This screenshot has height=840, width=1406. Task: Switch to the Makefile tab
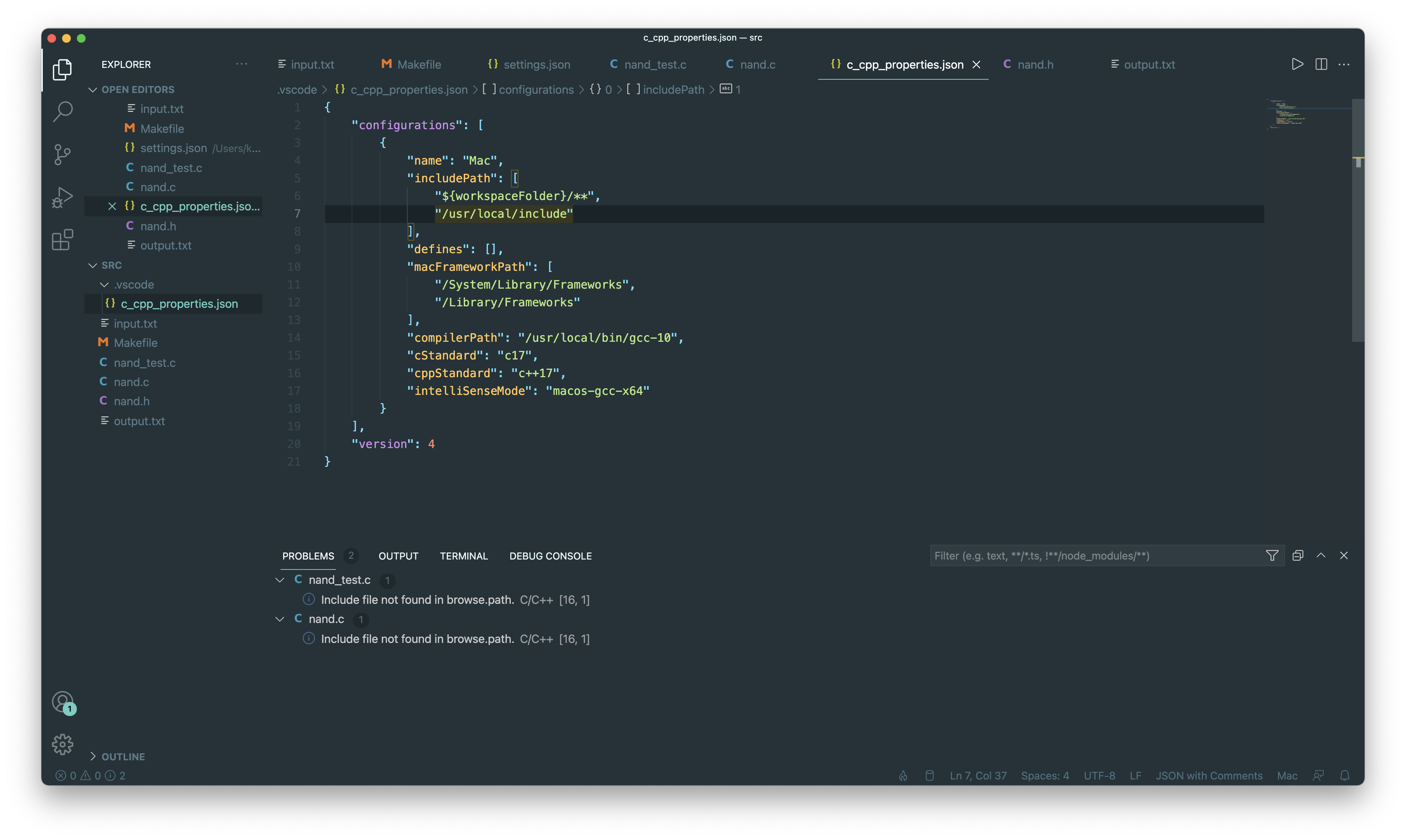click(412, 65)
